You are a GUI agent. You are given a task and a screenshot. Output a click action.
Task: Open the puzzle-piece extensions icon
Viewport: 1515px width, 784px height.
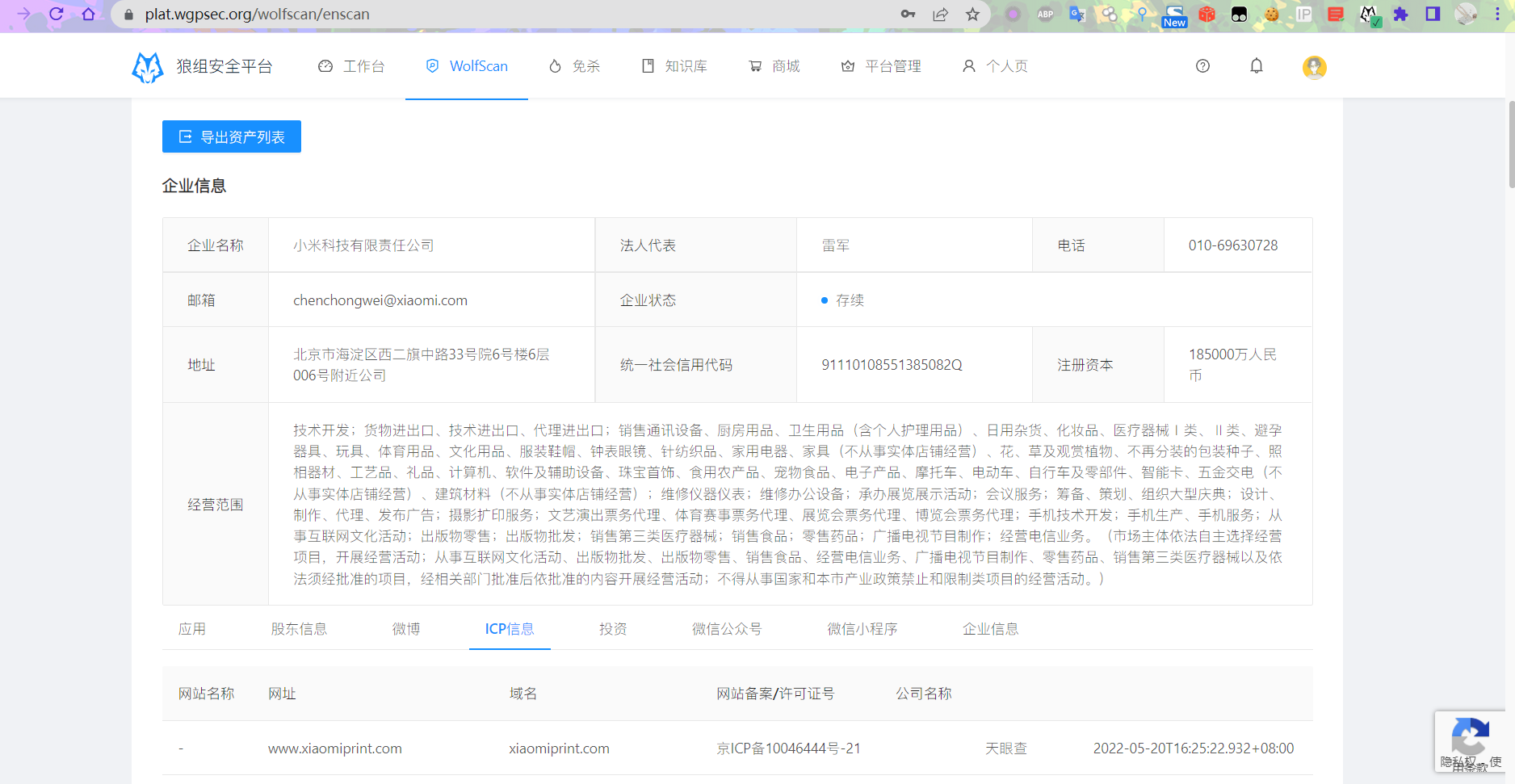pyautogui.click(x=1401, y=14)
